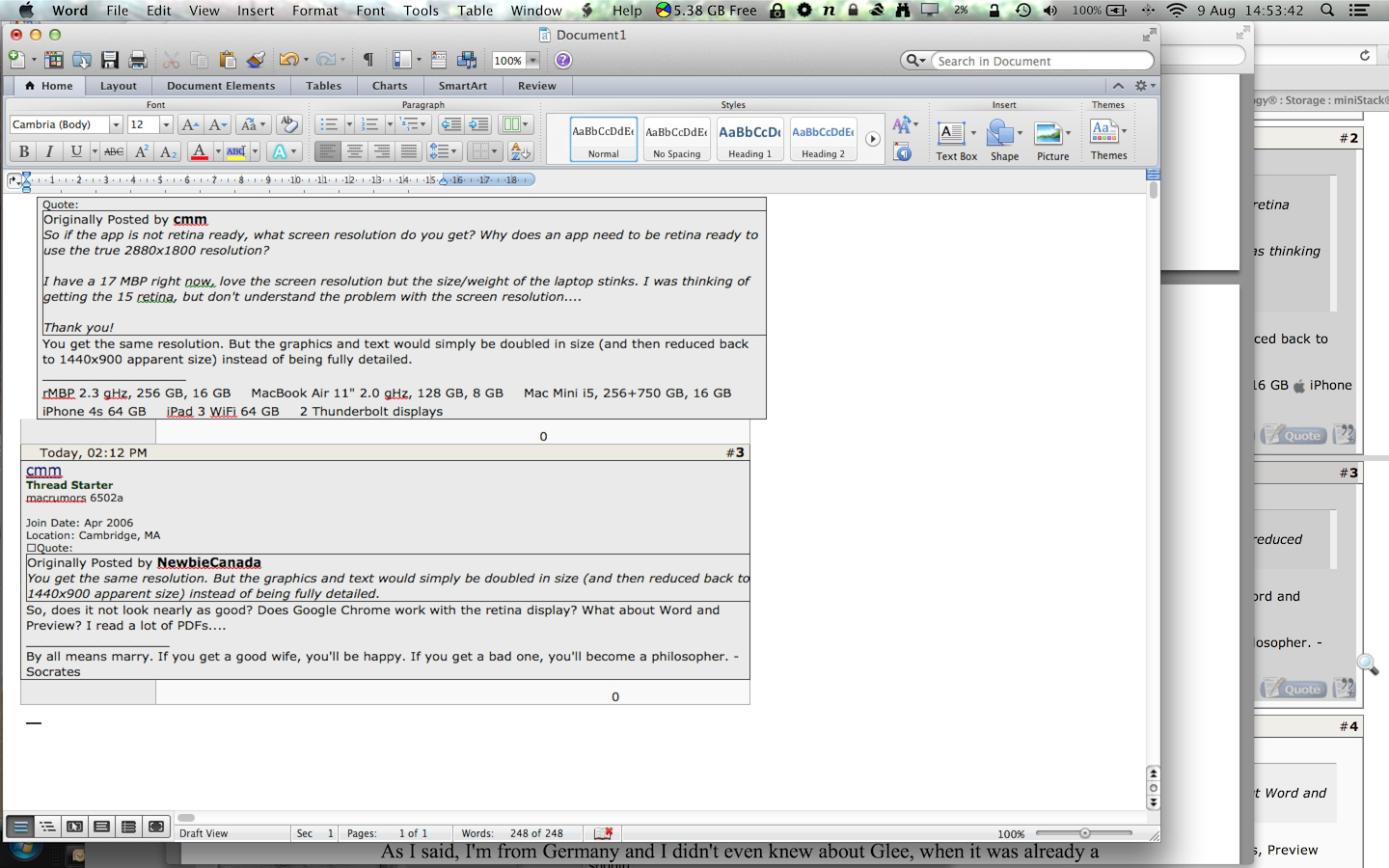Image resolution: width=1389 pixels, height=868 pixels.
Task: Open the Media Browser icon
Action: pyautogui.click(x=467, y=60)
